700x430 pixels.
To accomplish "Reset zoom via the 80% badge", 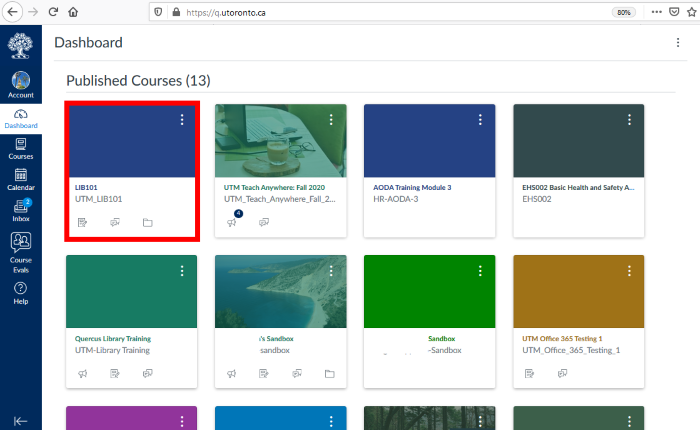I will pyautogui.click(x=624, y=13).
